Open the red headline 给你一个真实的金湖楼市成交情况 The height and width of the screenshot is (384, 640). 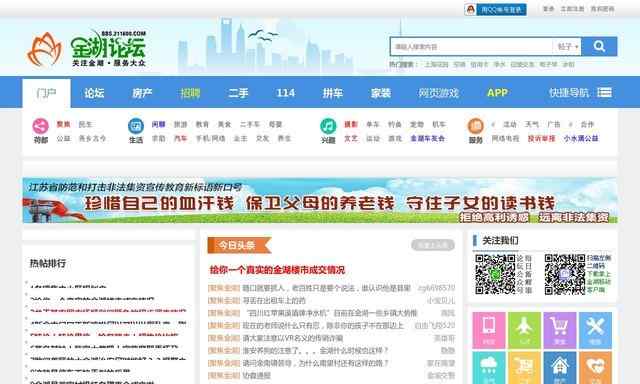click(277, 270)
